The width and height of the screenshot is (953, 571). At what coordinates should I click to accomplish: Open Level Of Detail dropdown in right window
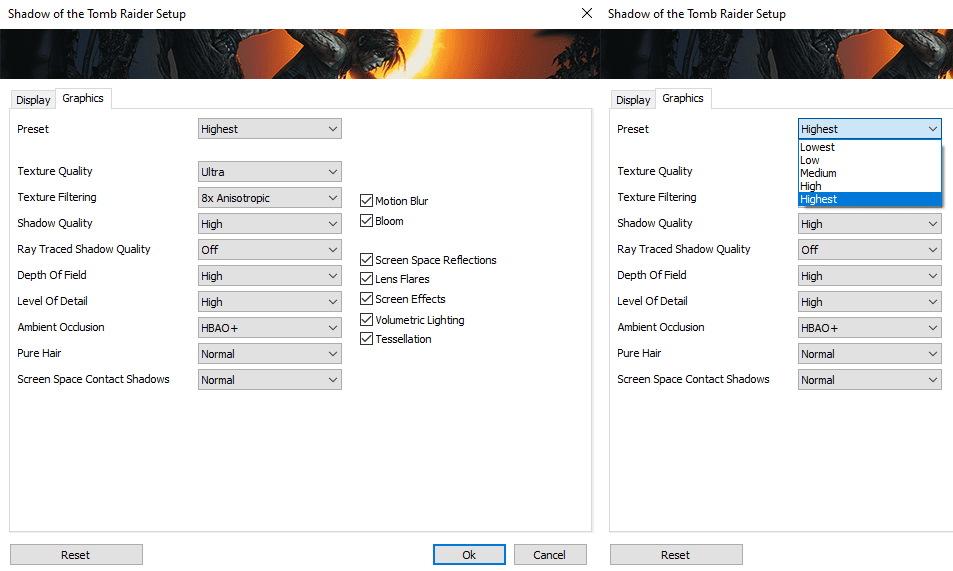pyautogui.click(x=869, y=302)
